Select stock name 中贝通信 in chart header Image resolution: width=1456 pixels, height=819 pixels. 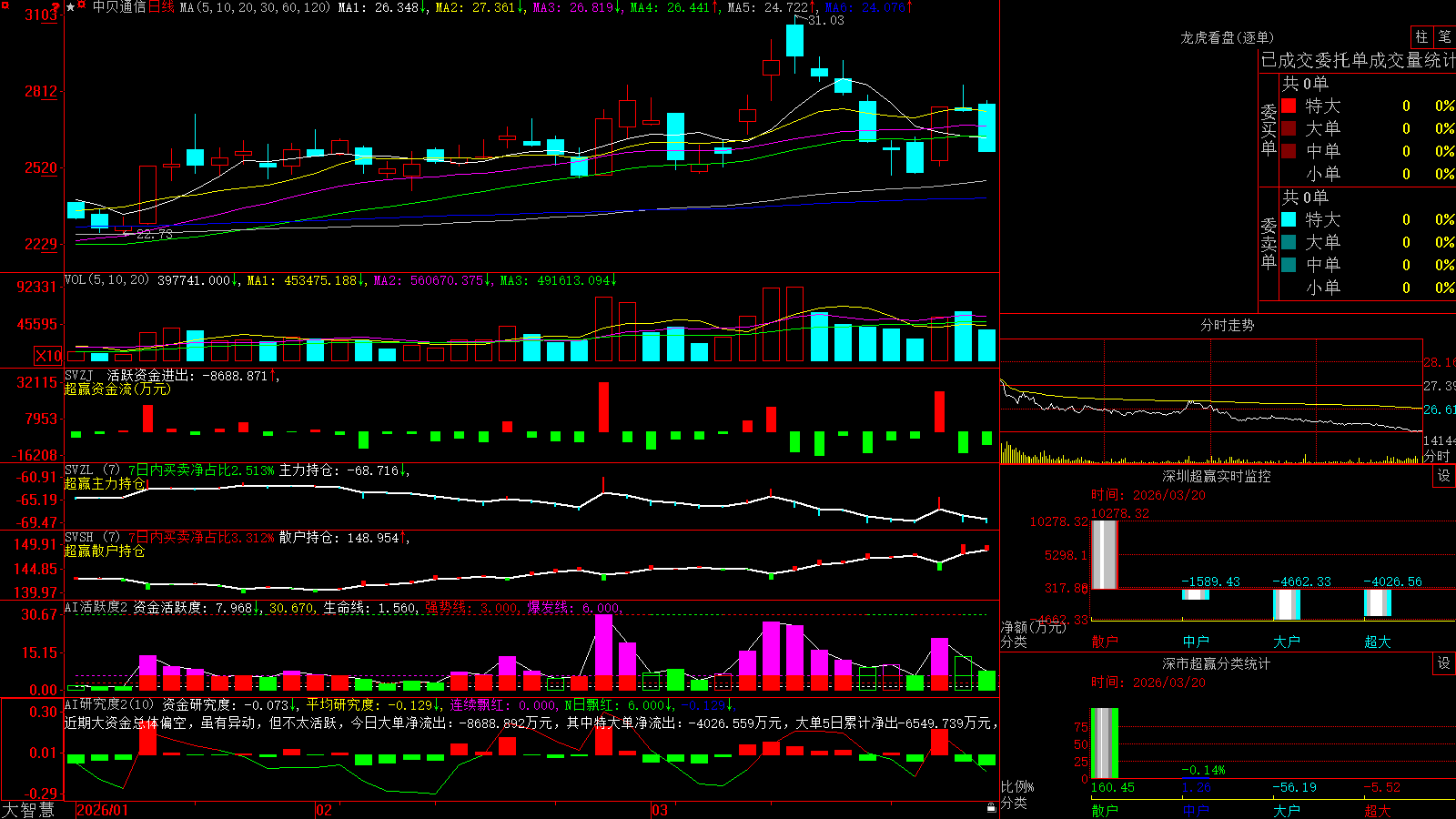119,7
